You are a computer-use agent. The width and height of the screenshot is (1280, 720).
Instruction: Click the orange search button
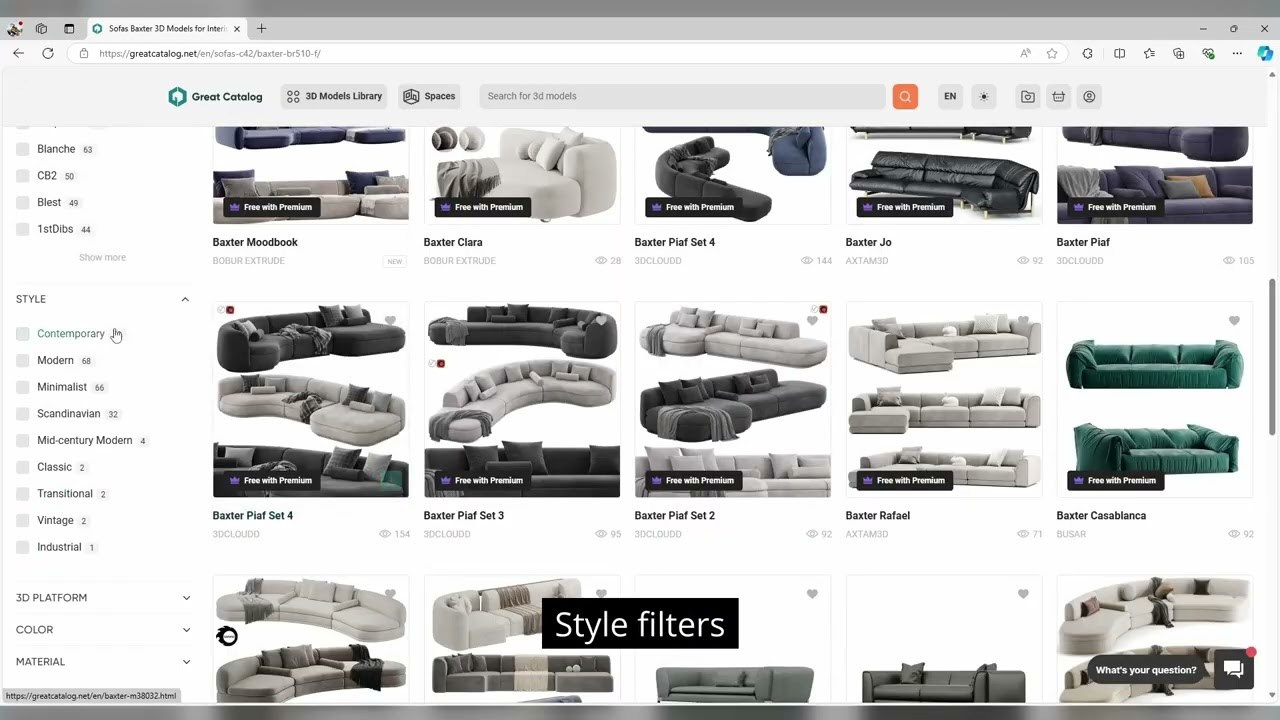coord(905,96)
